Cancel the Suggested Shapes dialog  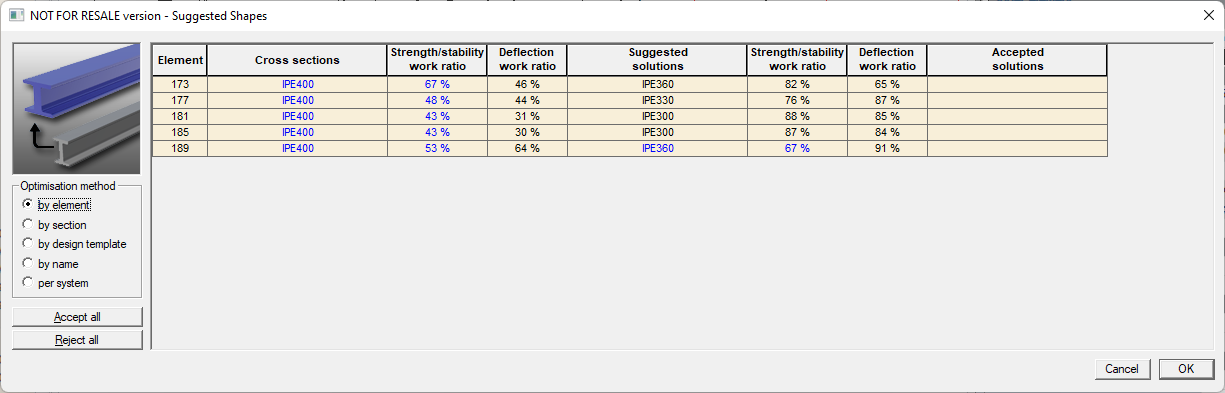click(x=1122, y=369)
